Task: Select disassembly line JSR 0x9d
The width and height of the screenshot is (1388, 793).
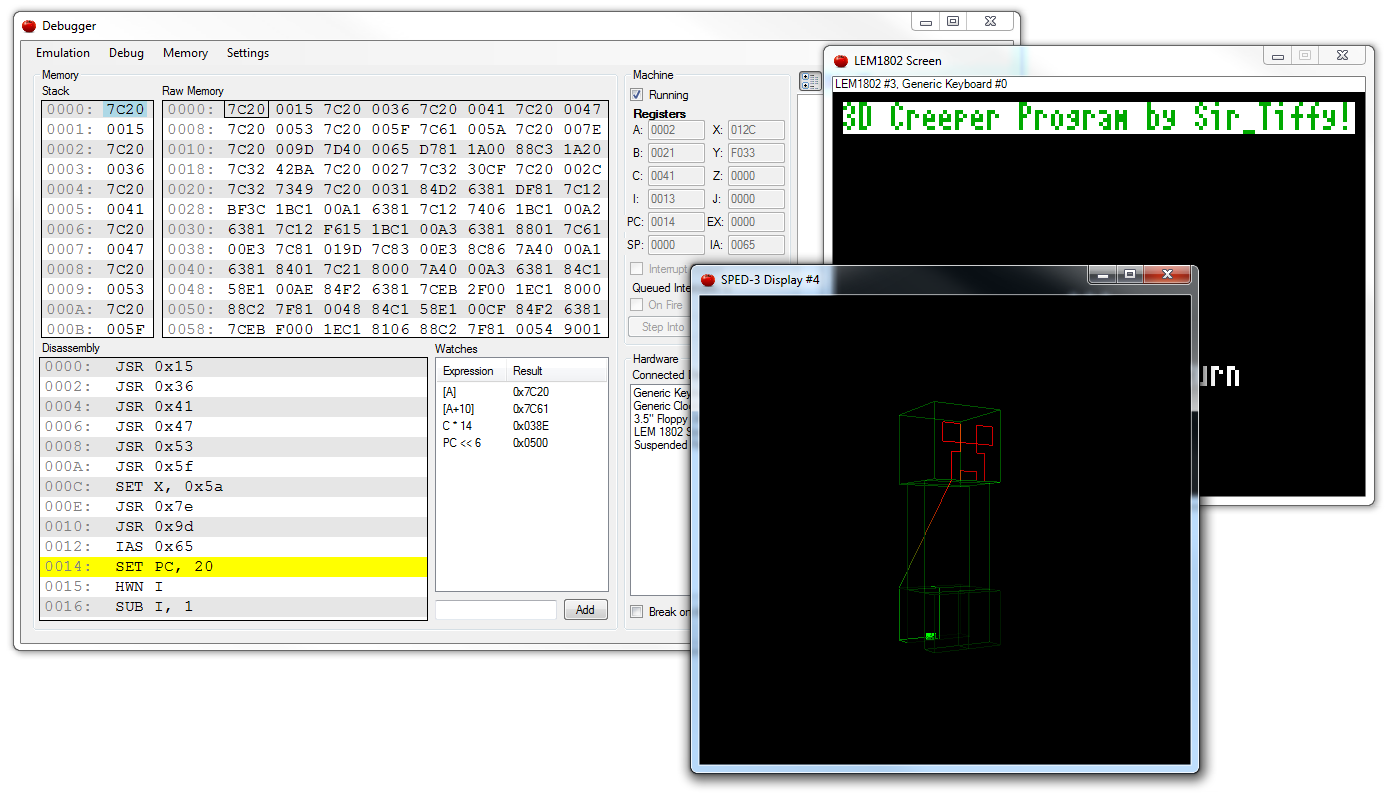Action: [233, 527]
